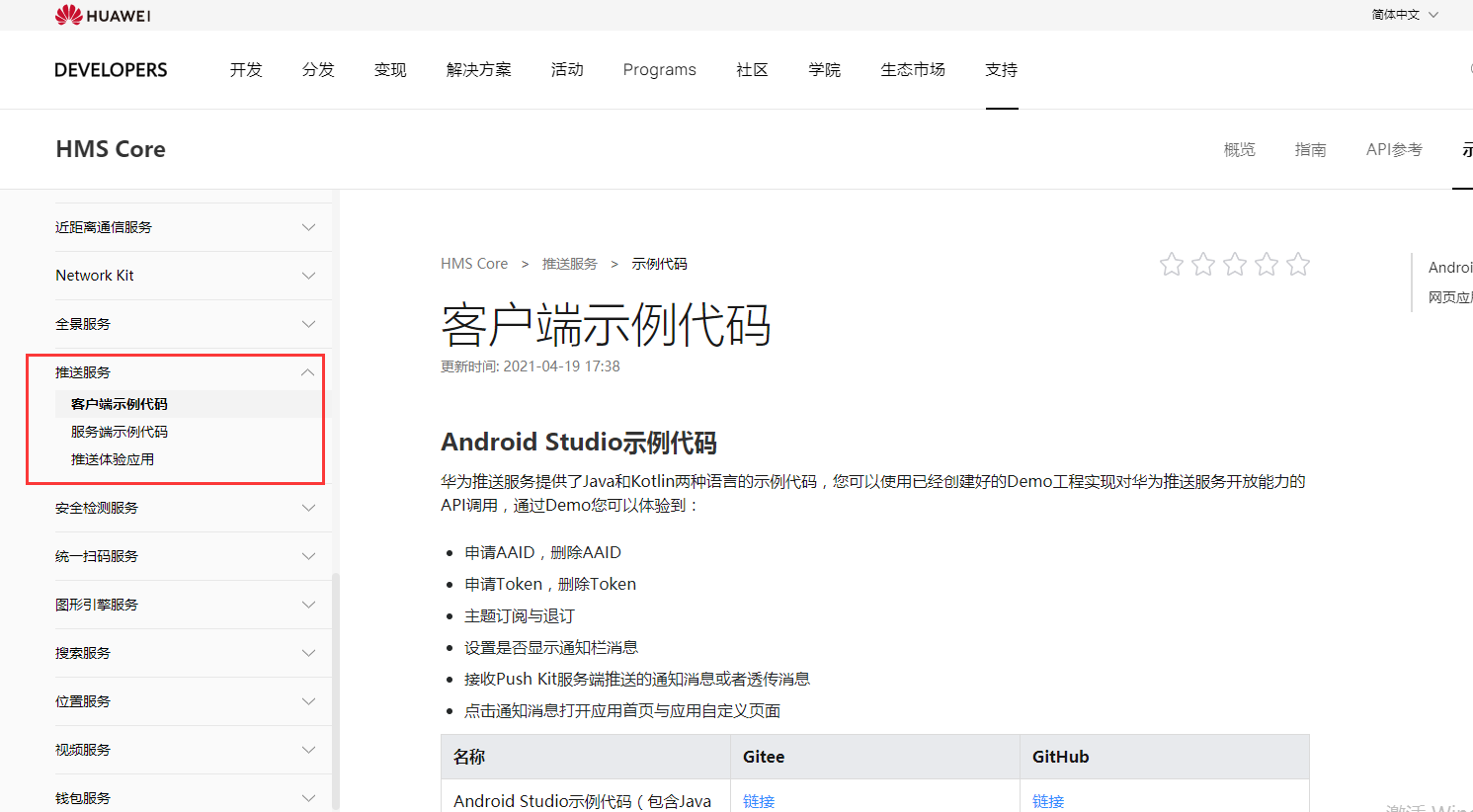Open the 分发 menu
This screenshot has height=812, width=1473.
tap(318, 70)
